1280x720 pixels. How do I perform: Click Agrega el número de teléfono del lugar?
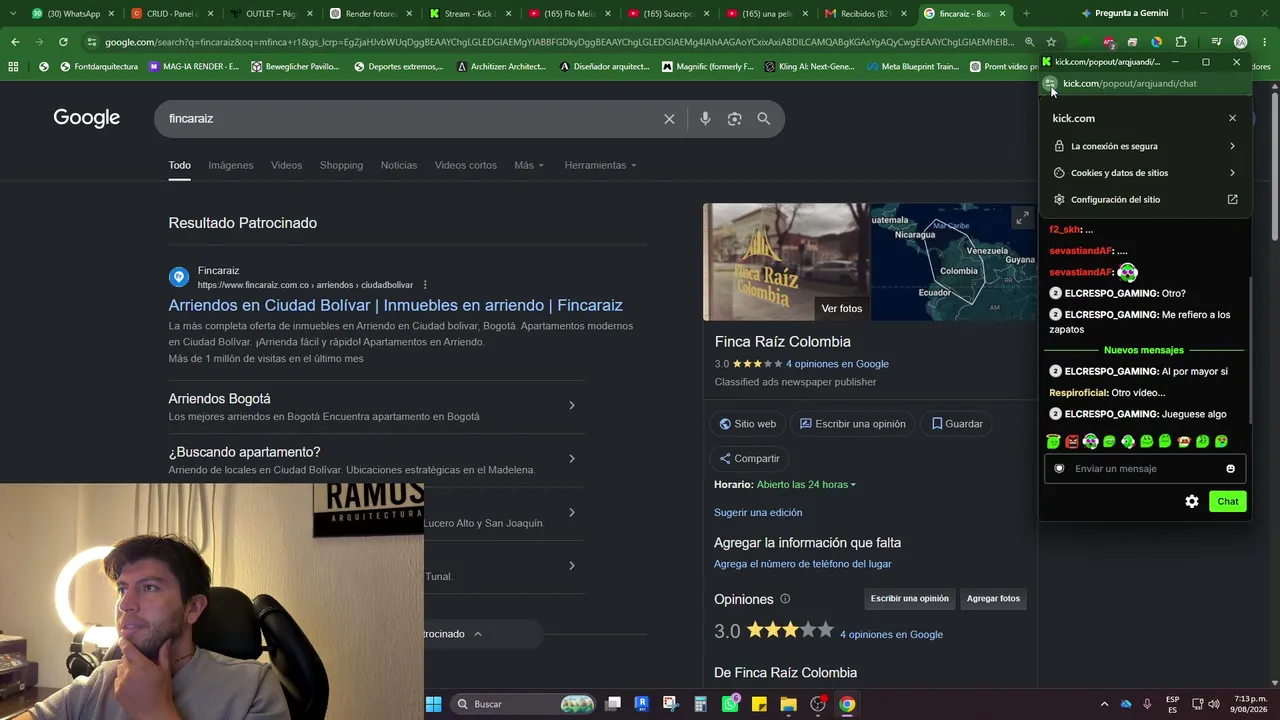coord(803,564)
